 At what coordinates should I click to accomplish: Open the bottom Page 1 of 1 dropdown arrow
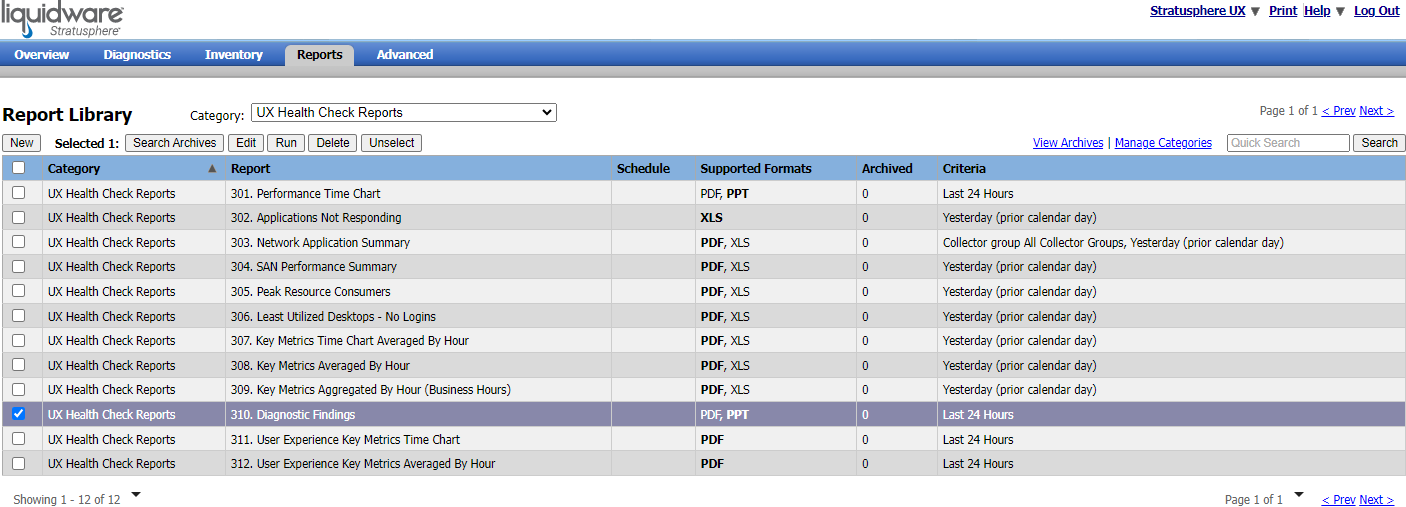[1299, 494]
